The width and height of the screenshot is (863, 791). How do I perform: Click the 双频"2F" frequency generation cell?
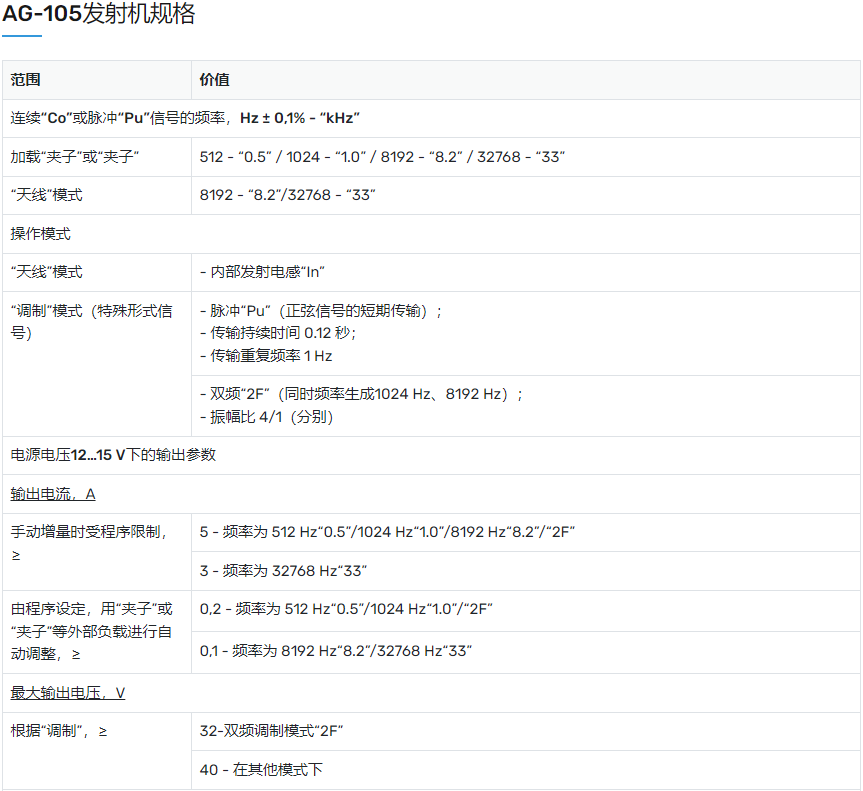[x=361, y=395]
